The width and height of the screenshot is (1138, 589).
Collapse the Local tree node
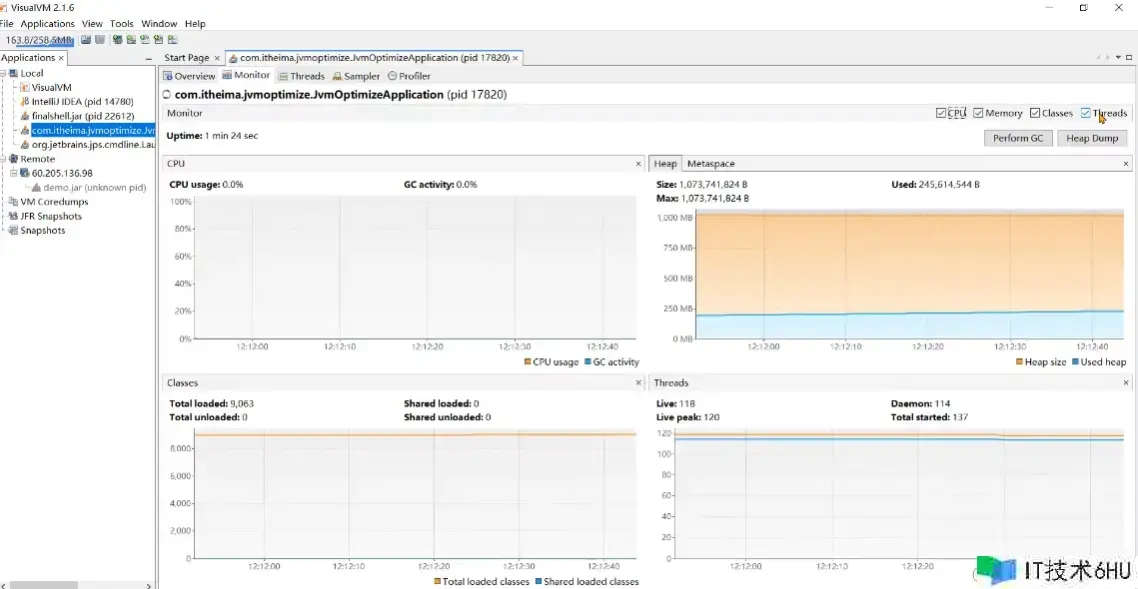4,73
